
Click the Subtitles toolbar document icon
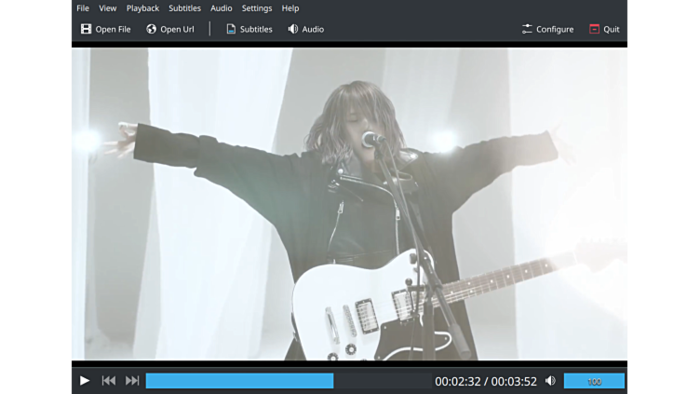[x=231, y=29]
